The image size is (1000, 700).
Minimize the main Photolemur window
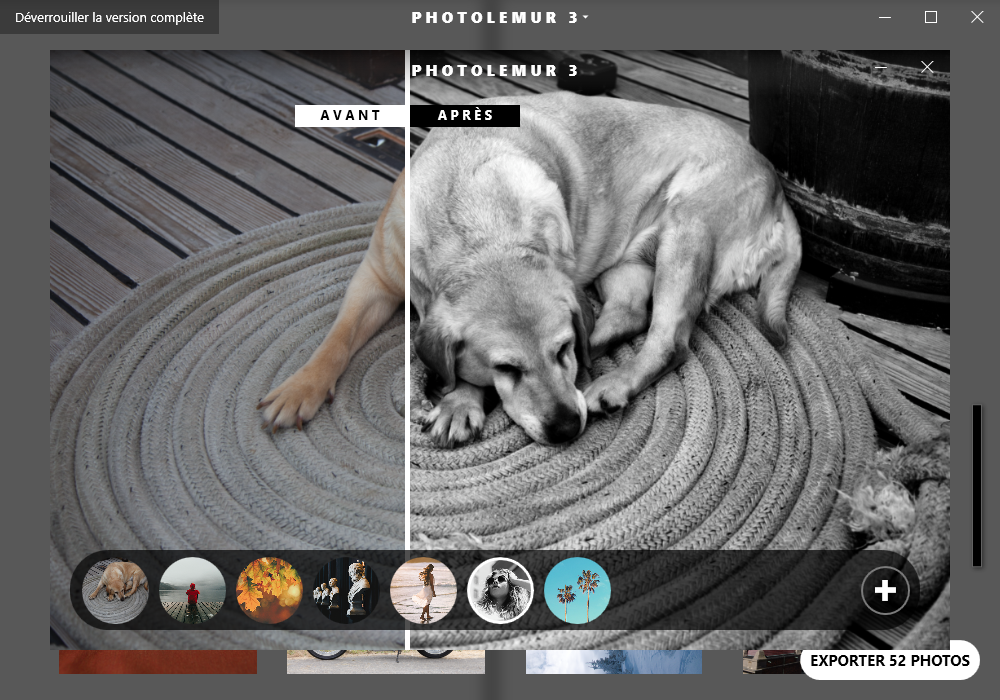[x=885, y=17]
